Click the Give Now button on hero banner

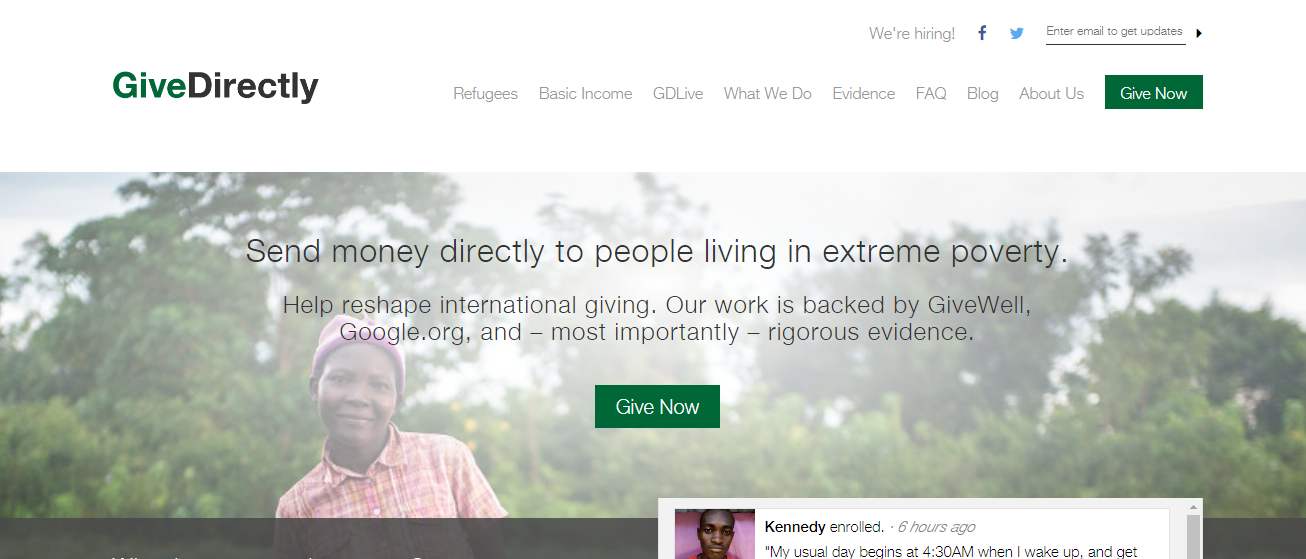click(x=657, y=406)
